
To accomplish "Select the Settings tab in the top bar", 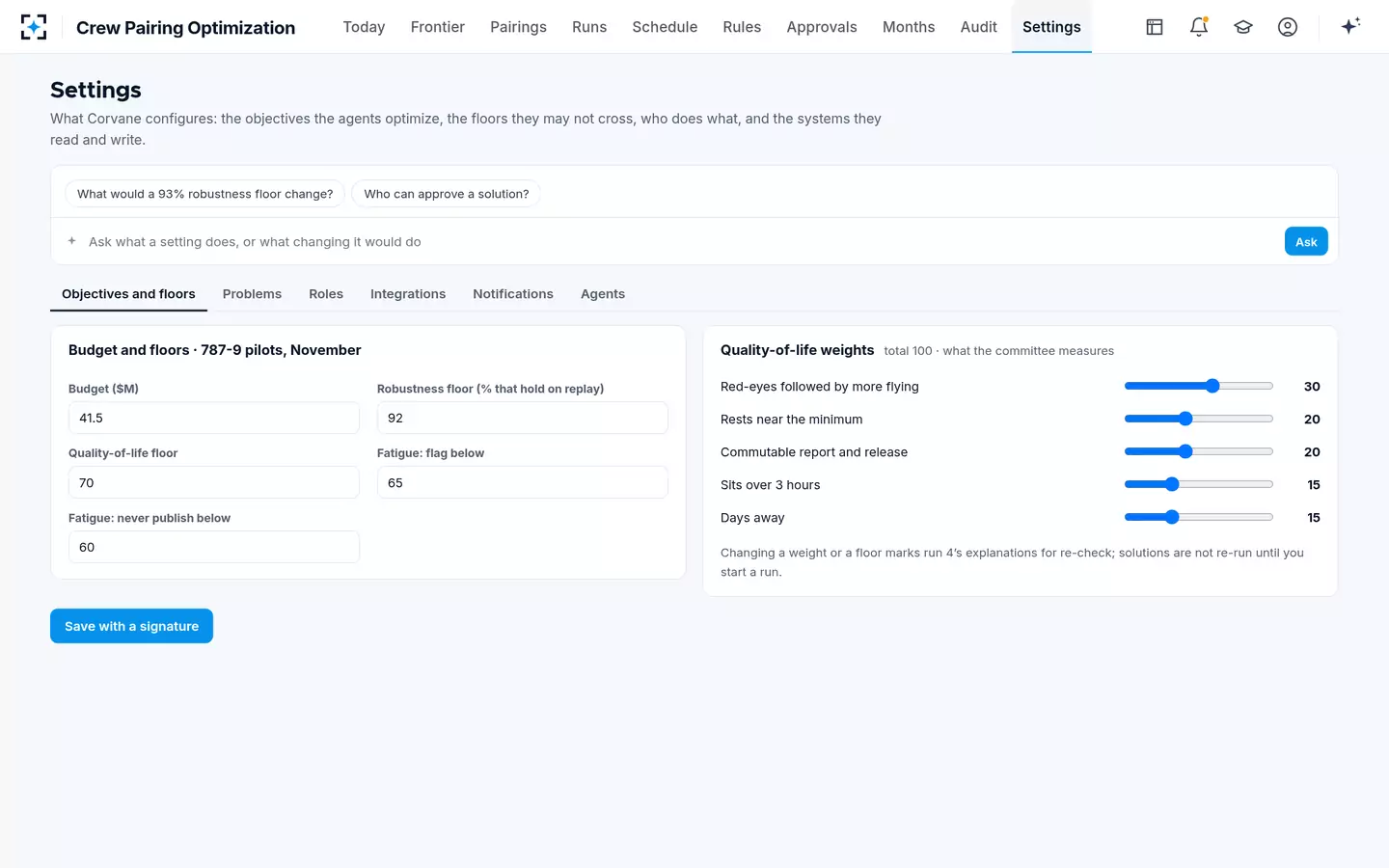I will [x=1051, y=27].
